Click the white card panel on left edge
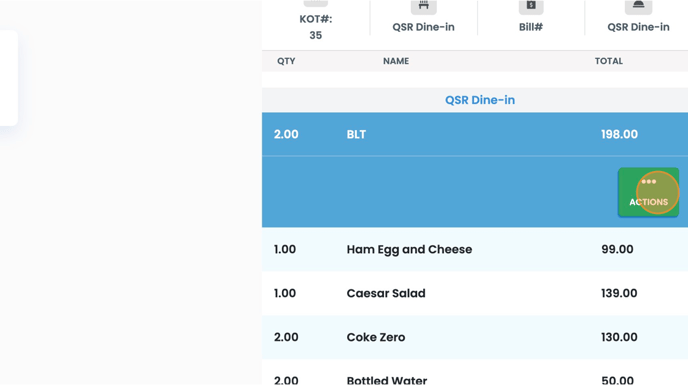 click(x=9, y=78)
